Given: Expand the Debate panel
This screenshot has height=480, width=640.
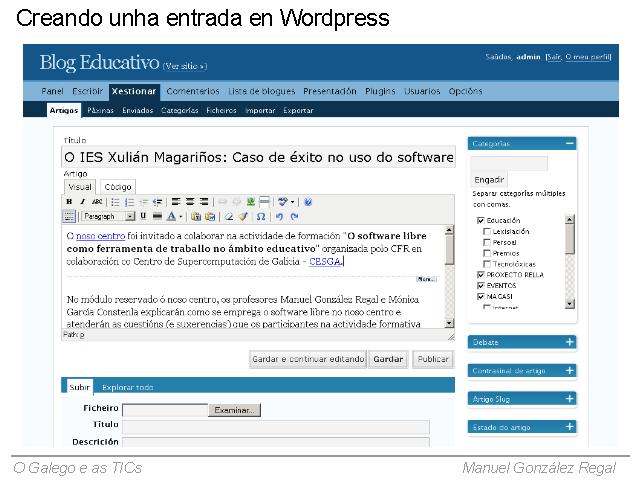Looking at the screenshot, I should 570,342.
